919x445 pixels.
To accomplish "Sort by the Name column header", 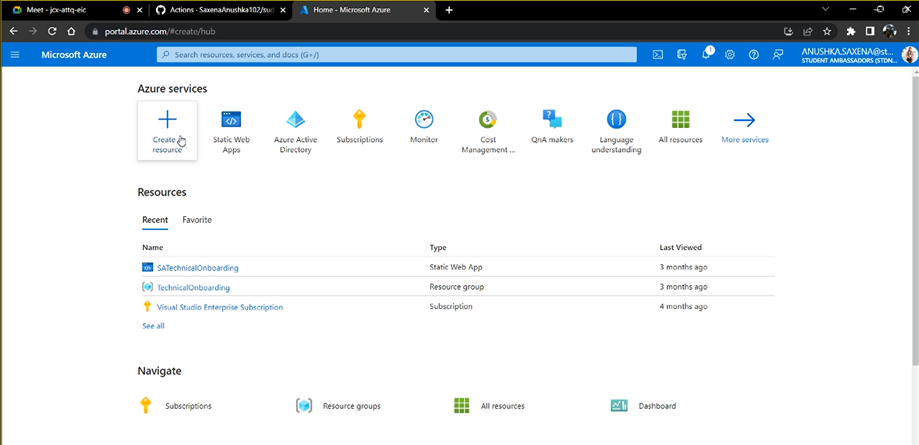I will tap(152, 247).
